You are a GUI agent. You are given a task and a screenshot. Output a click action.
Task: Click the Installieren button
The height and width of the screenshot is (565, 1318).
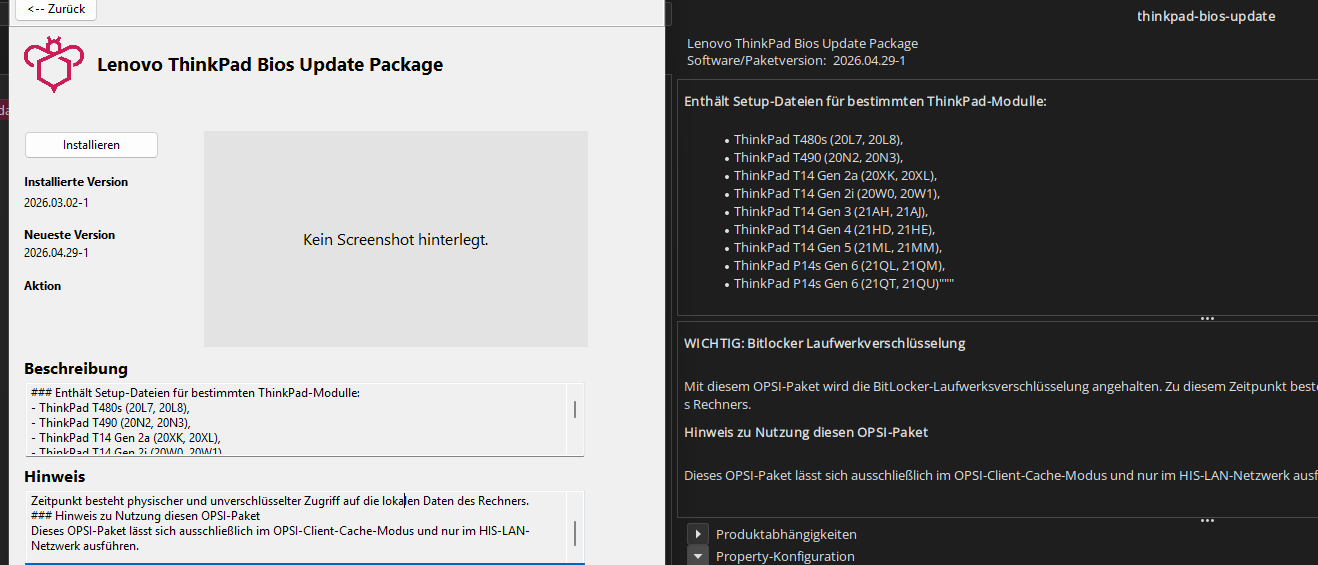[91, 145]
